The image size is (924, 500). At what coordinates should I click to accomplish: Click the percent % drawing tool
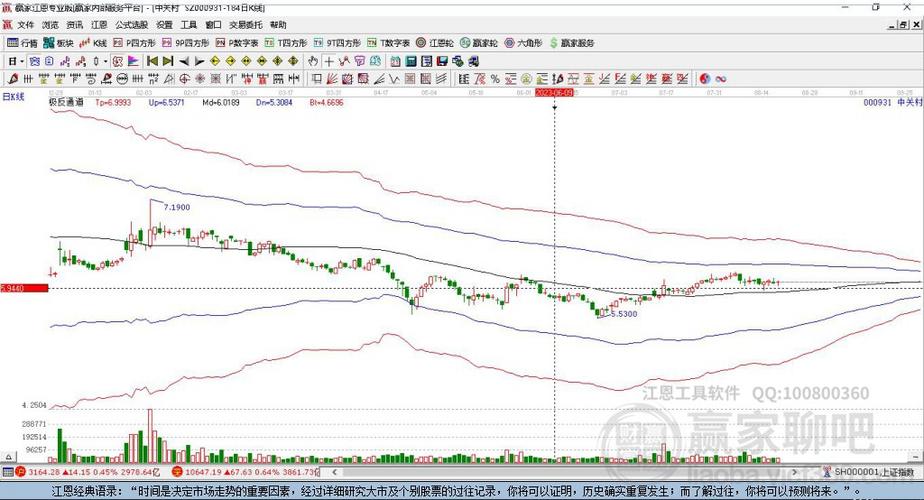click(495, 79)
